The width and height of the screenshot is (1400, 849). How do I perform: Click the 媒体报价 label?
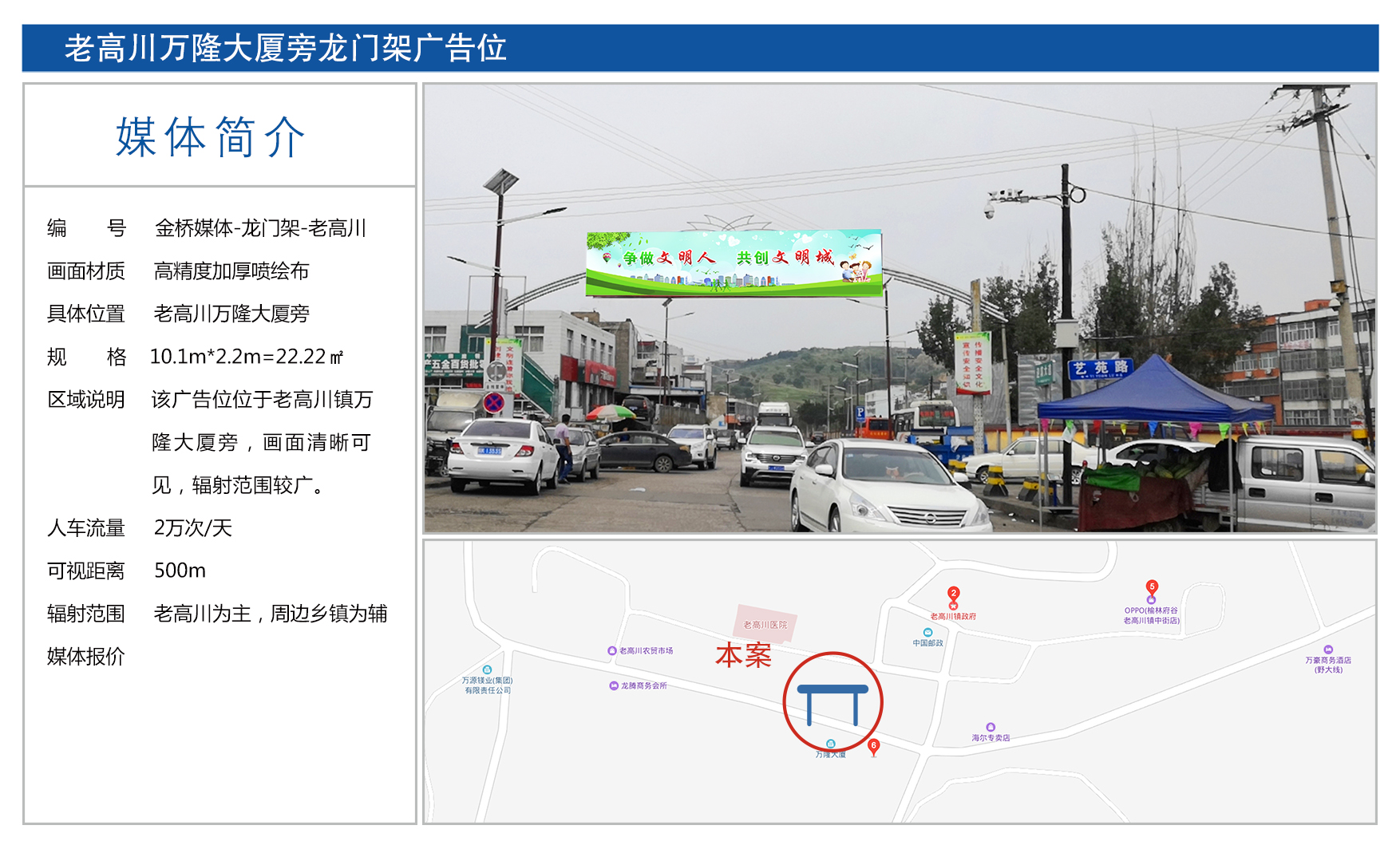pyautogui.click(x=86, y=657)
